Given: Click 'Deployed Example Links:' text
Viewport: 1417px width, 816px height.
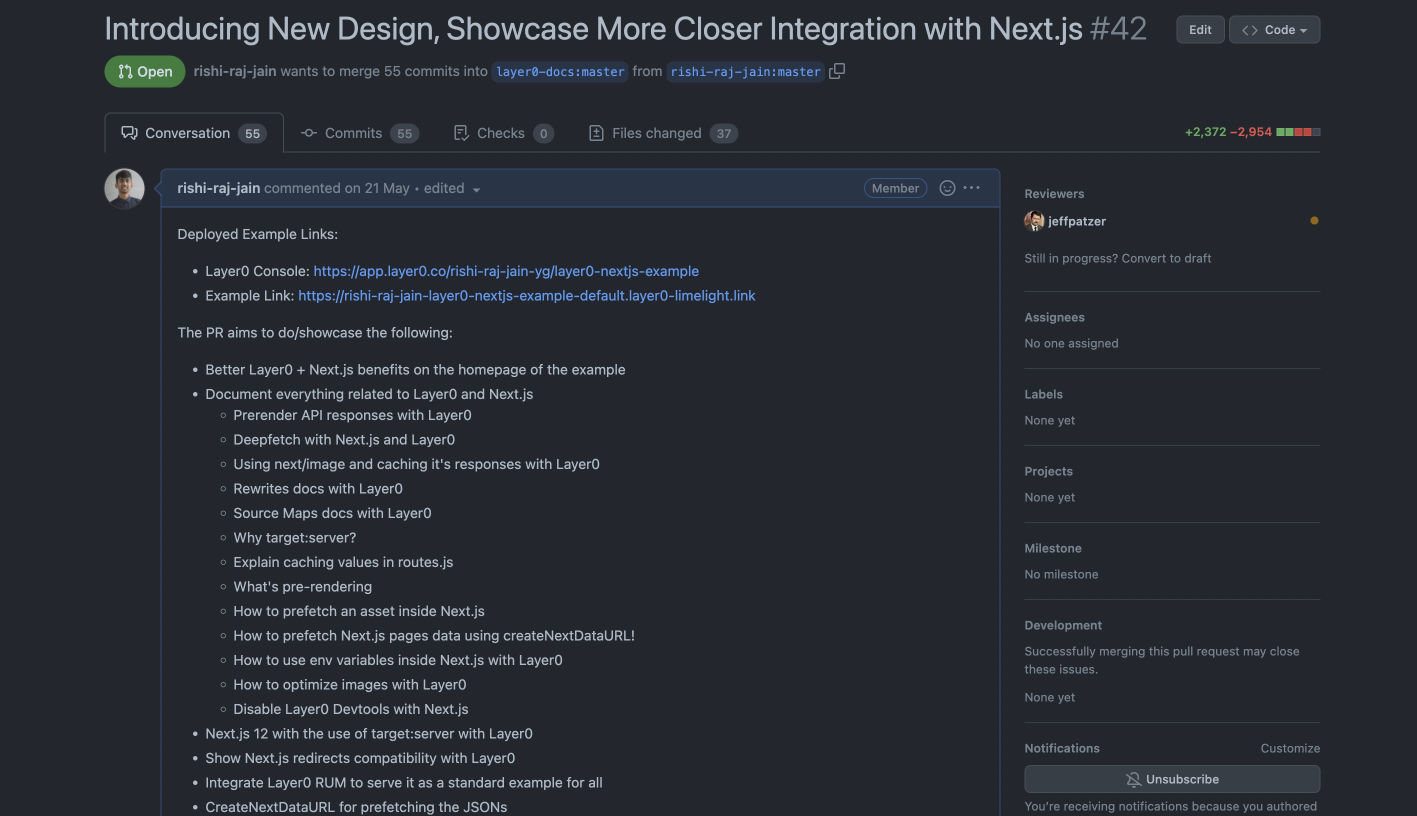Looking at the screenshot, I should coord(258,234).
